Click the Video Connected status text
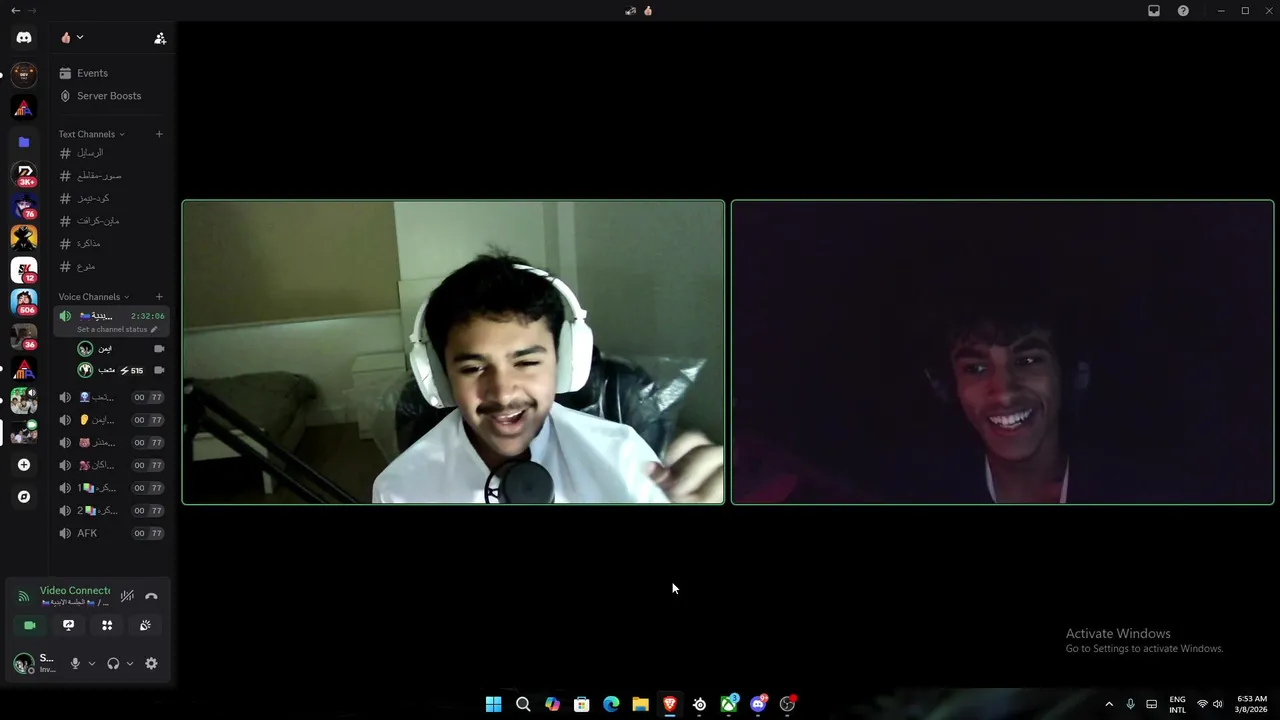Image resolution: width=1280 pixels, height=720 pixels. coord(75,591)
